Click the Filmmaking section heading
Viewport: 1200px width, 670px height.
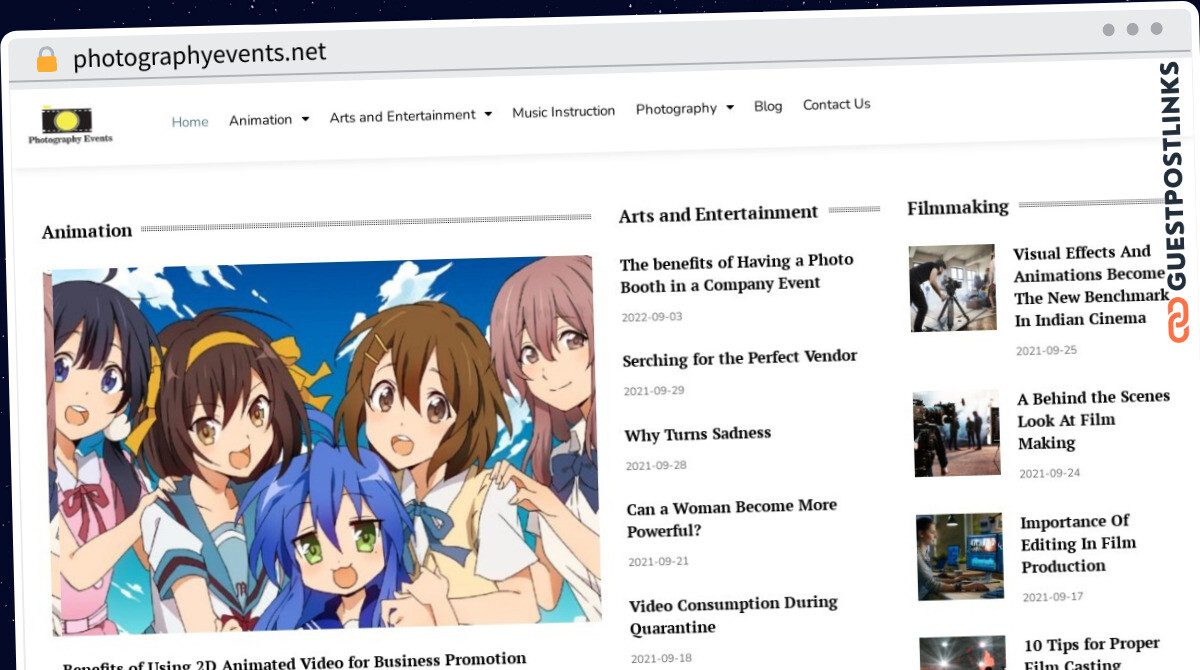(x=958, y=208)
